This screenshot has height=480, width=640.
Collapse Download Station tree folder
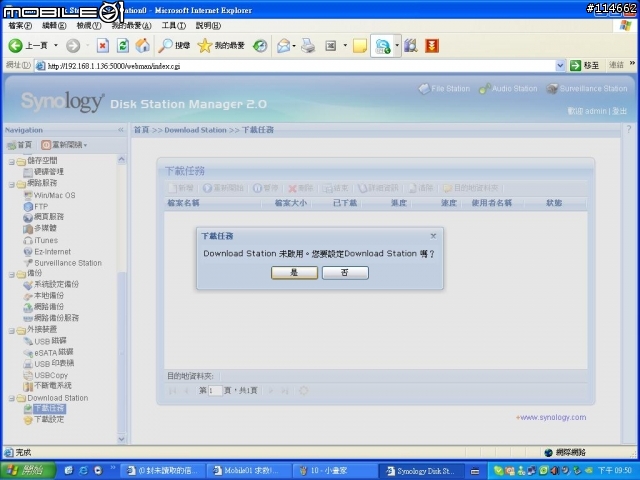click(12, 399)
